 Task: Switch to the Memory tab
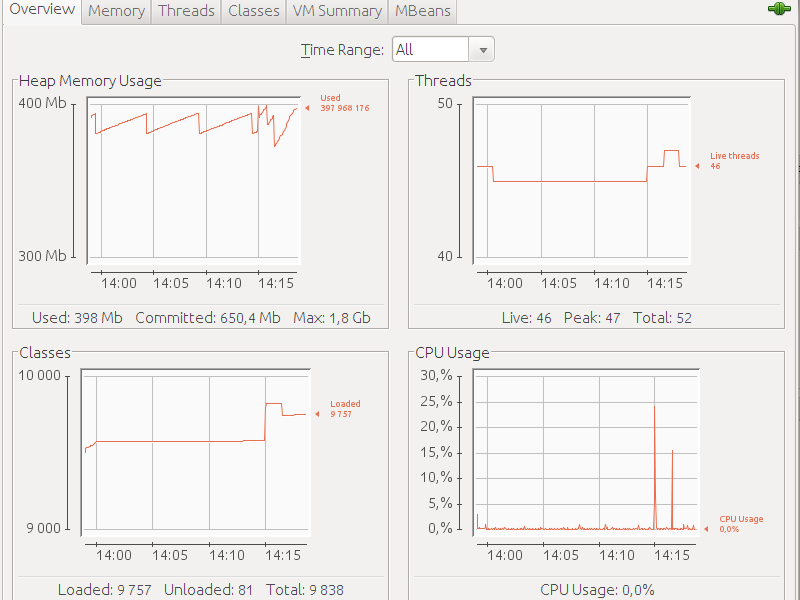[x=115, y=11]
